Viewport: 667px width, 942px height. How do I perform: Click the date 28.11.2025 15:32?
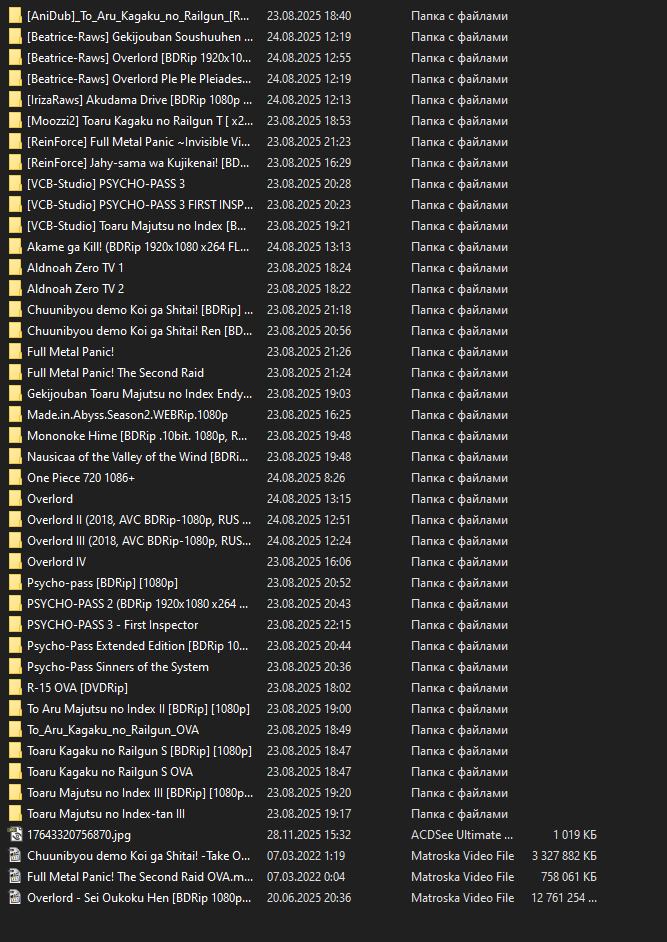click(309, 834)
